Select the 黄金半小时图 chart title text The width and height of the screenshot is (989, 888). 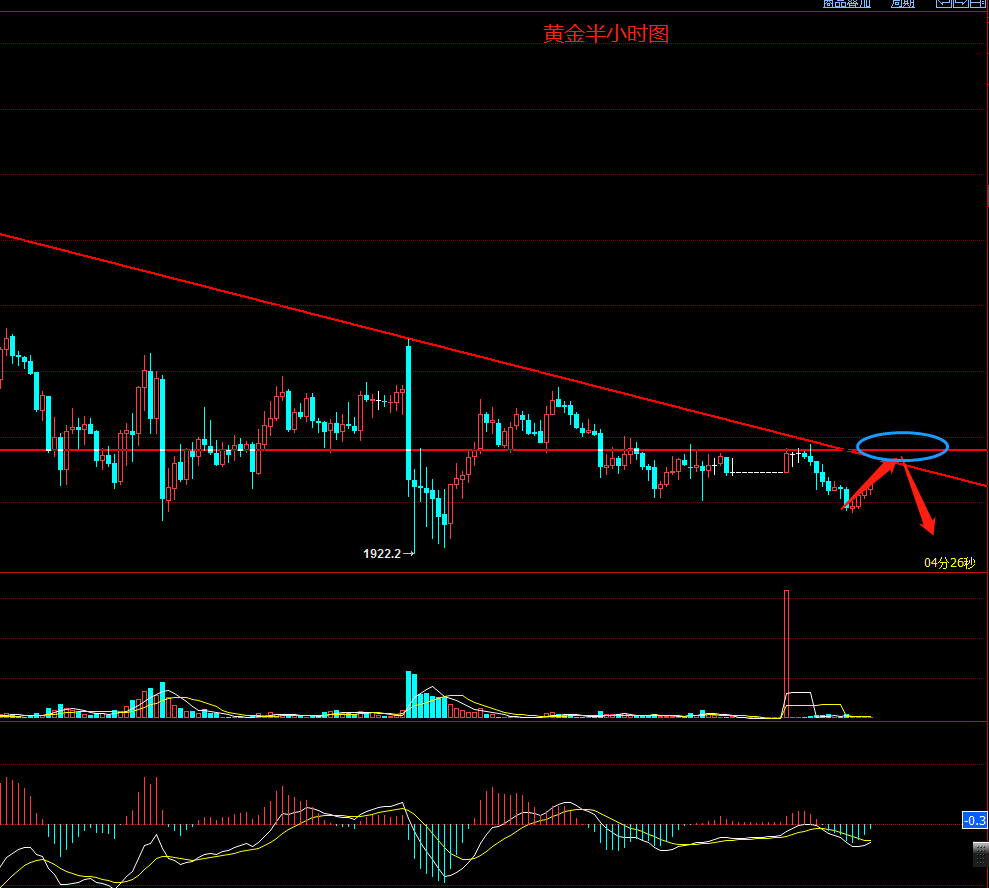(x=606, y=33)
